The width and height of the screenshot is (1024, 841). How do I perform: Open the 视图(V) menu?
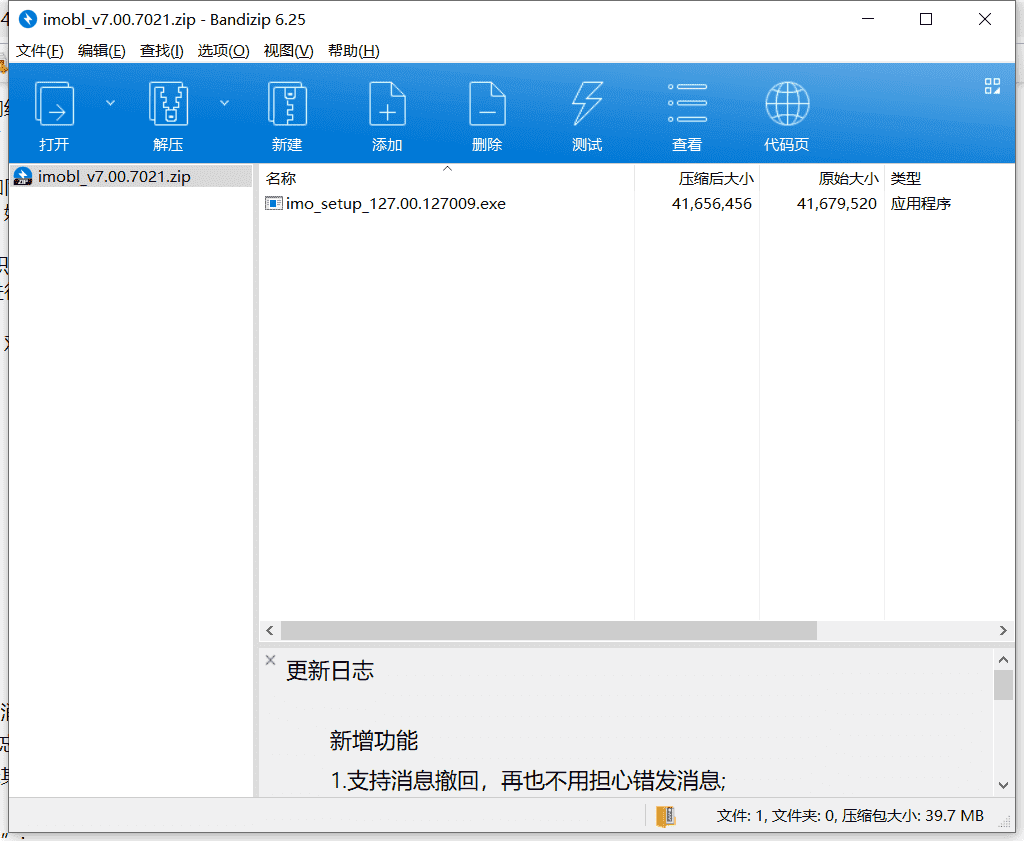pyautogui.click(x=288, y=51)
